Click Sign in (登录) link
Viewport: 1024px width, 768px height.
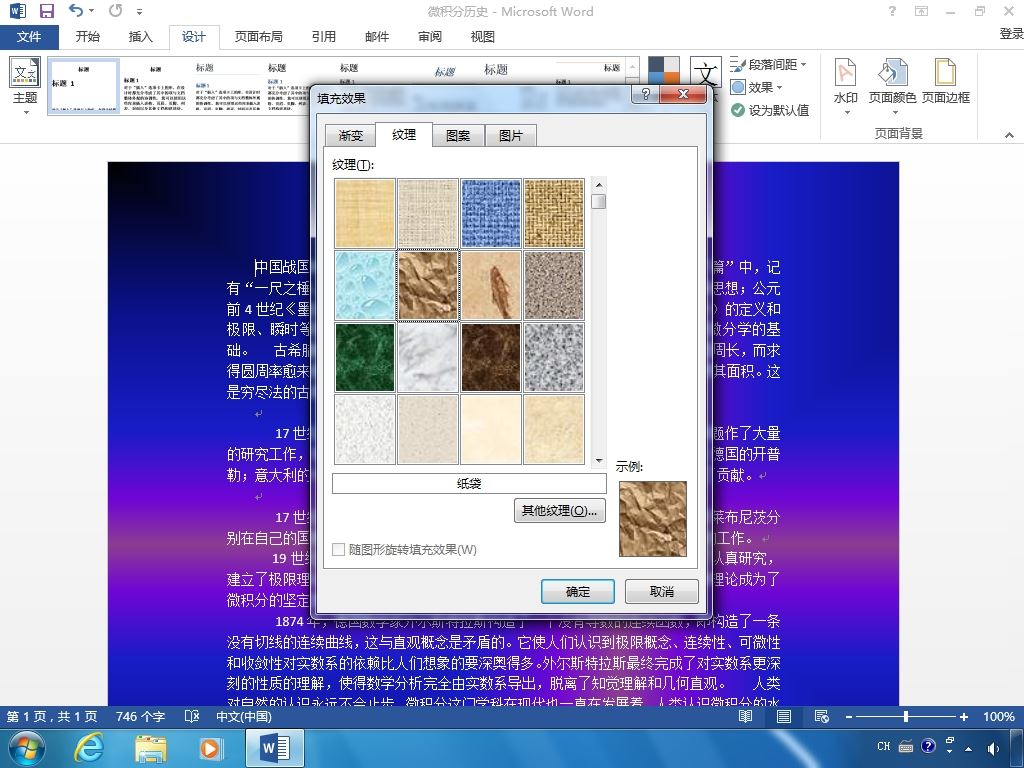coord(1011,34)
